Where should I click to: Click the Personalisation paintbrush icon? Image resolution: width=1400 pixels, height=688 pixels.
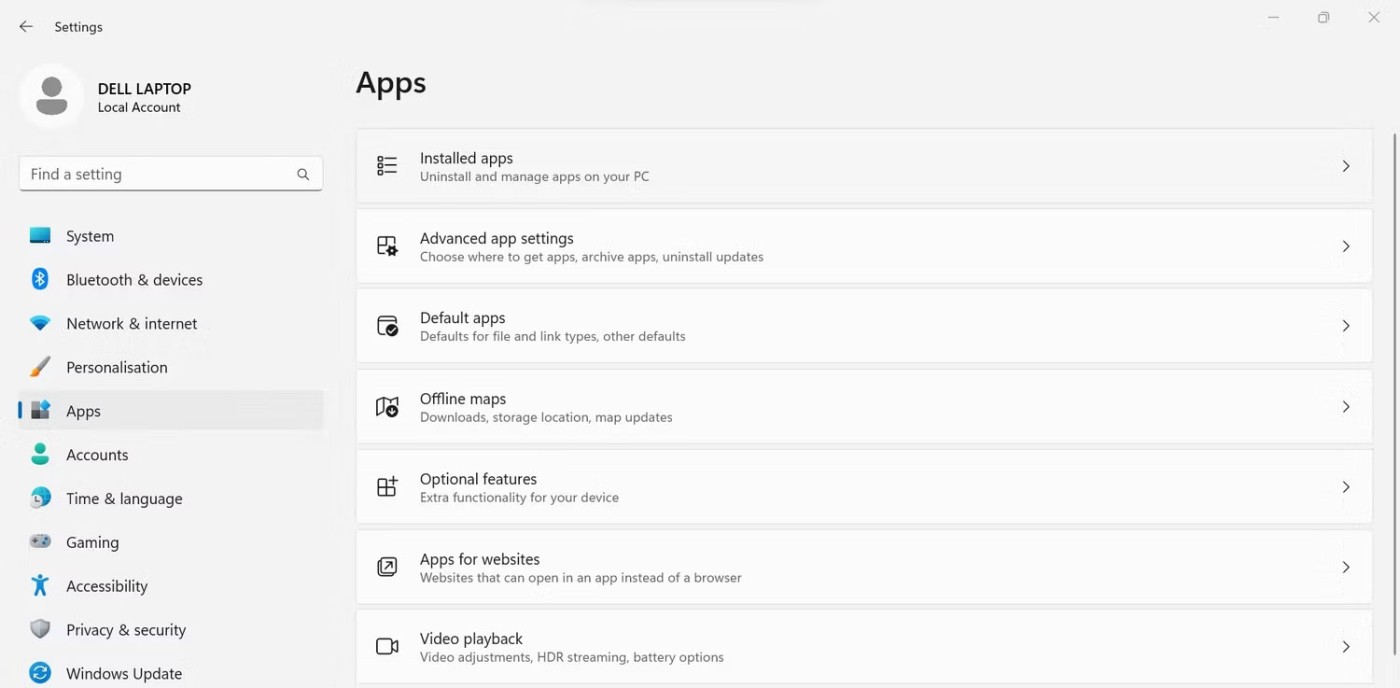(x=40, y=367)
